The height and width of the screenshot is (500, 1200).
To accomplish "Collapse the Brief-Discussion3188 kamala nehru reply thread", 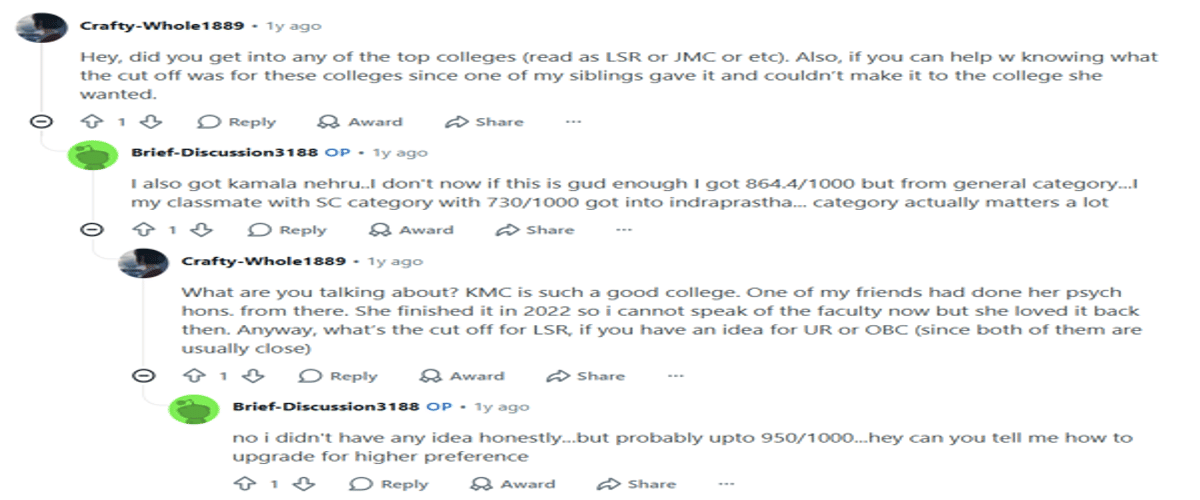I will (x=92, y=230).
